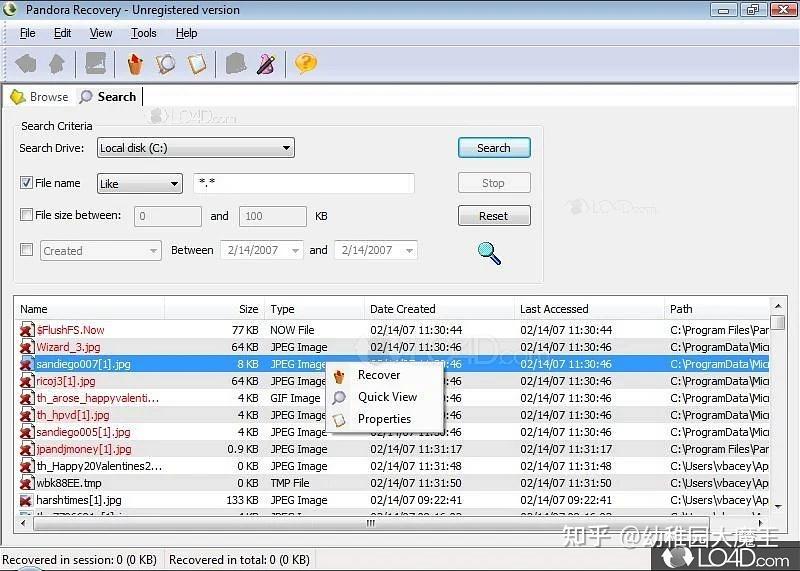This screenshot has width=800, height=571.
Task: Click the Recover icon in context menu
Action: (x=339, y=376)
